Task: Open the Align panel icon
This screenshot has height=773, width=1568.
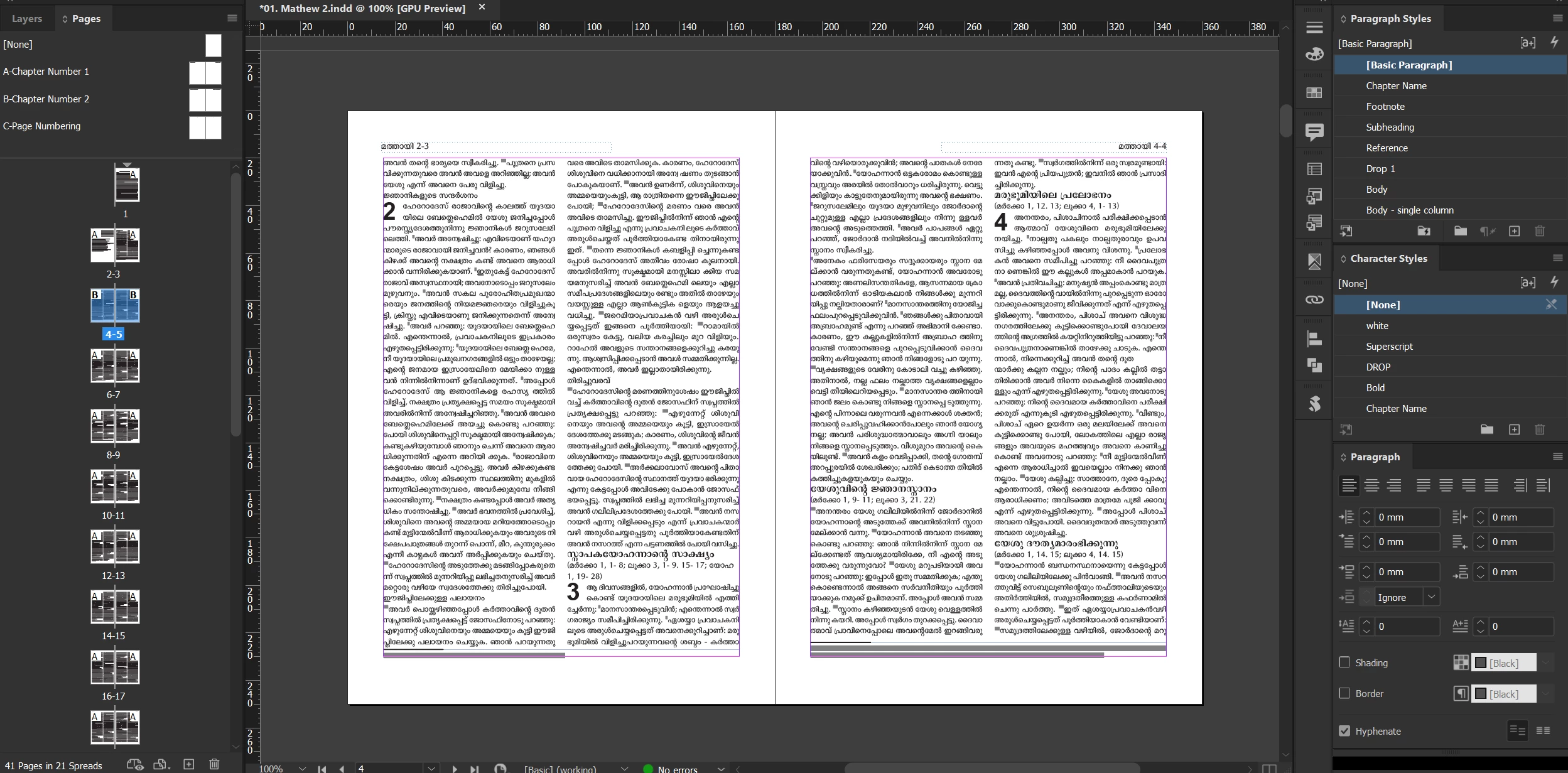Action: 1314,339
